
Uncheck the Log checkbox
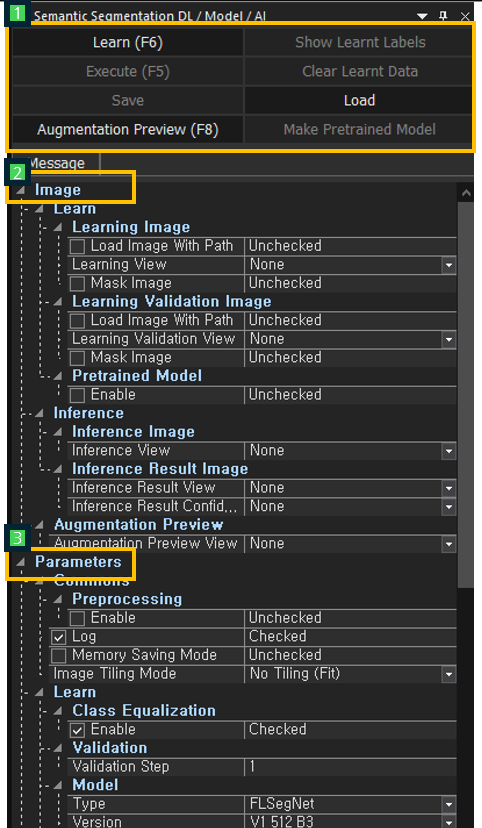tap(59, 637)
